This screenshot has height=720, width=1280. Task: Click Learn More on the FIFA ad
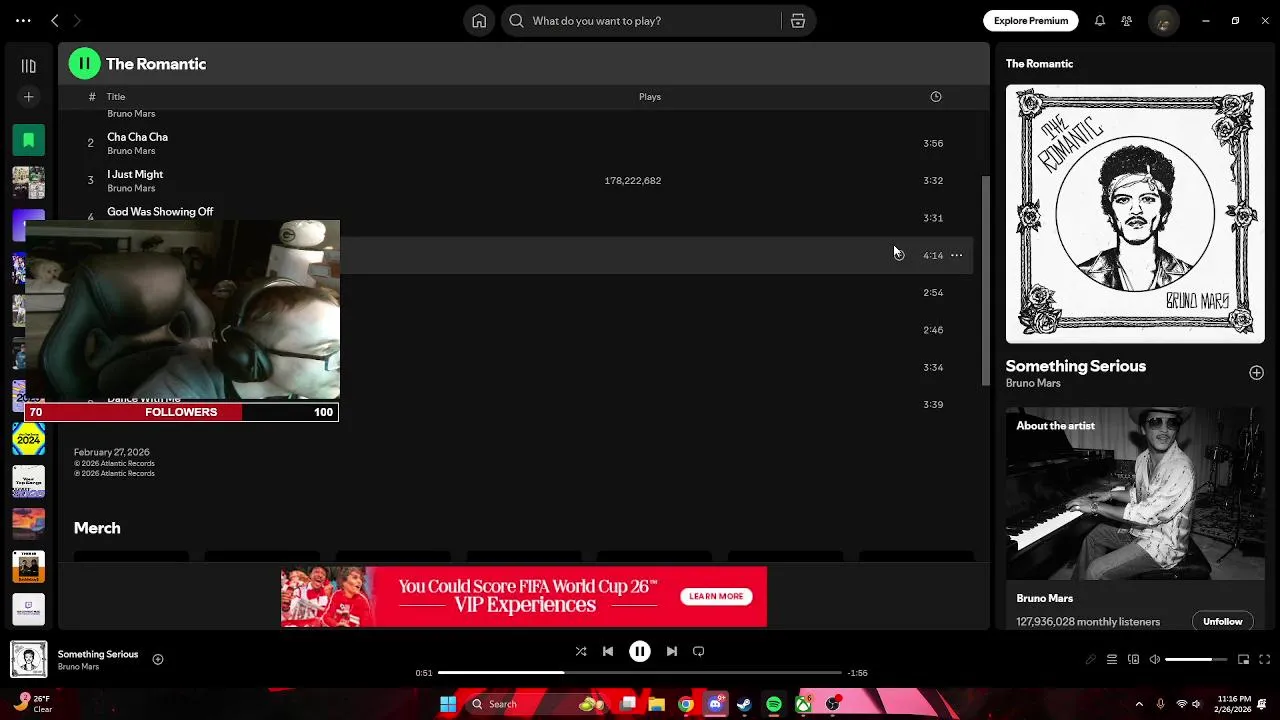(716, 596)
